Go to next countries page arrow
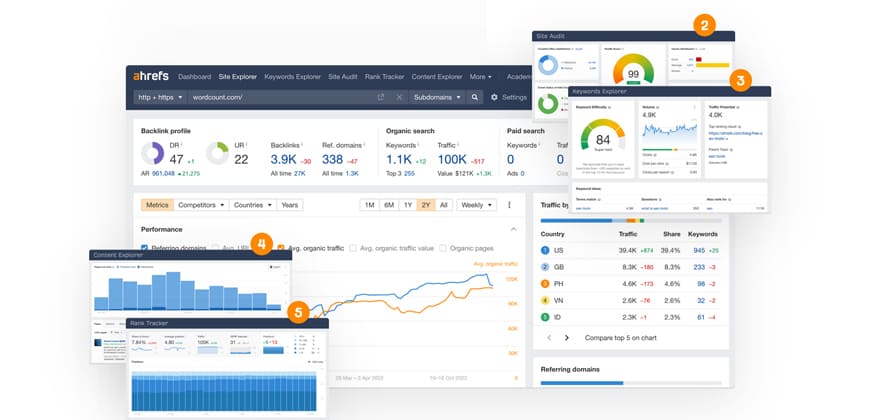Screen dimensions: 870x420 click(566, 337)
